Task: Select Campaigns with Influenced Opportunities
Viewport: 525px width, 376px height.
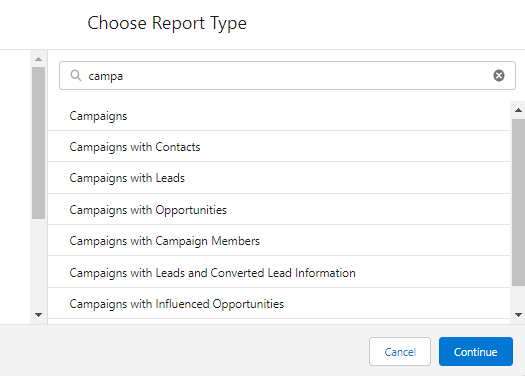Action: [x=279, y=303]
